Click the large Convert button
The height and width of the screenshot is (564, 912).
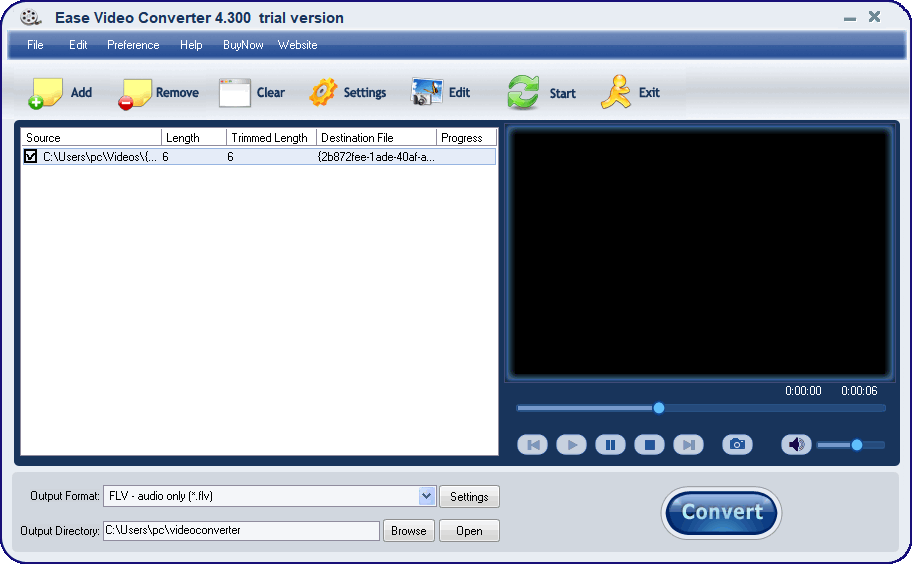(721, 512)
